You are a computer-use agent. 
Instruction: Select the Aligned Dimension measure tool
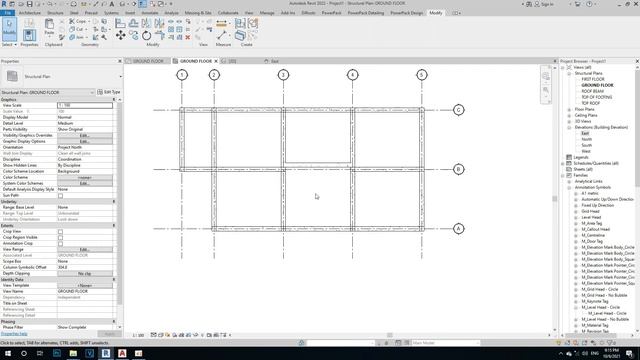click(221, 23)
